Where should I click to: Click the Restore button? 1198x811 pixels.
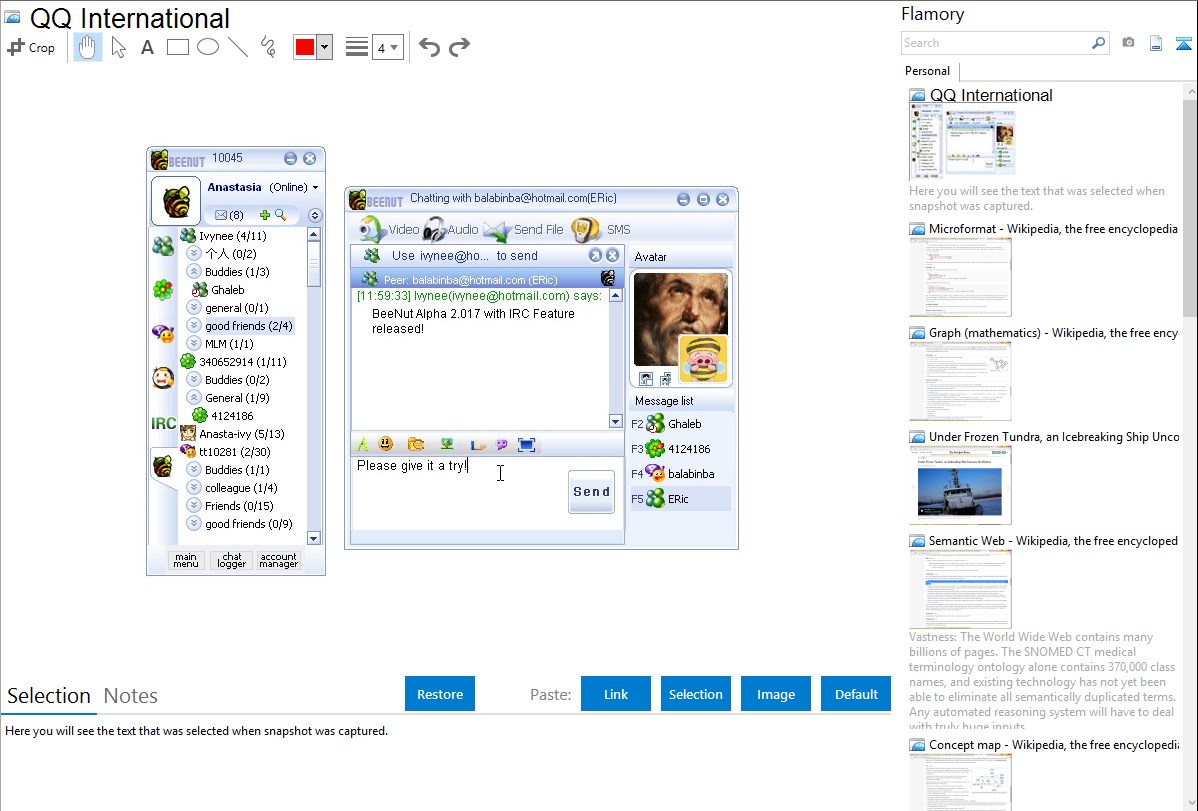(x=440, y=694)
